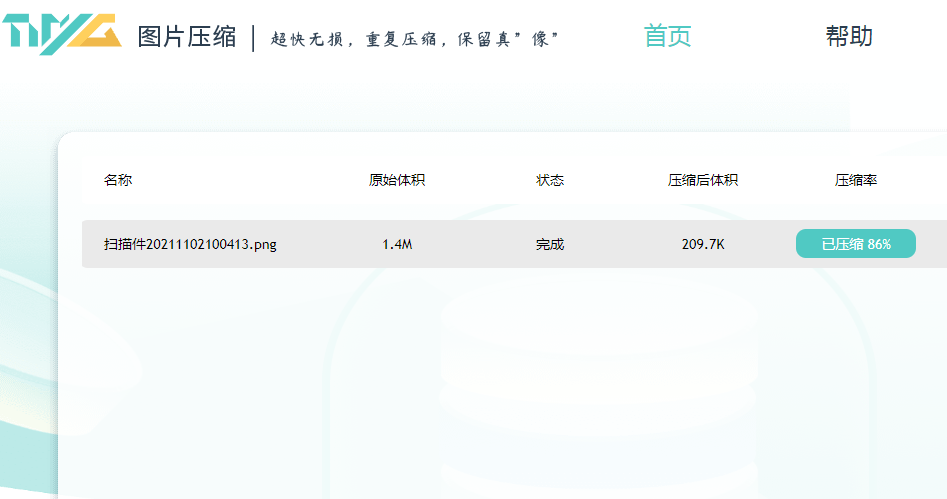Select file name 扫描件20211102100413.png

coord(190,244)
